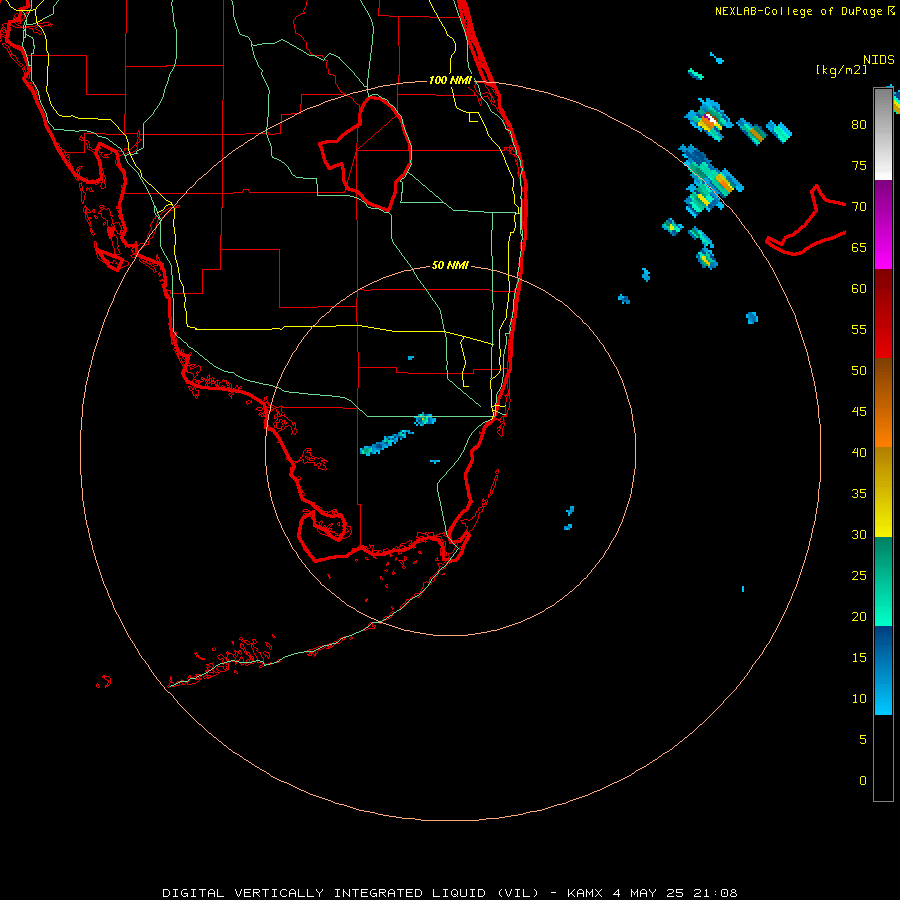Select the 10 value on the scale
This screenshot has width=900, height=900.
tap(859, 699)
